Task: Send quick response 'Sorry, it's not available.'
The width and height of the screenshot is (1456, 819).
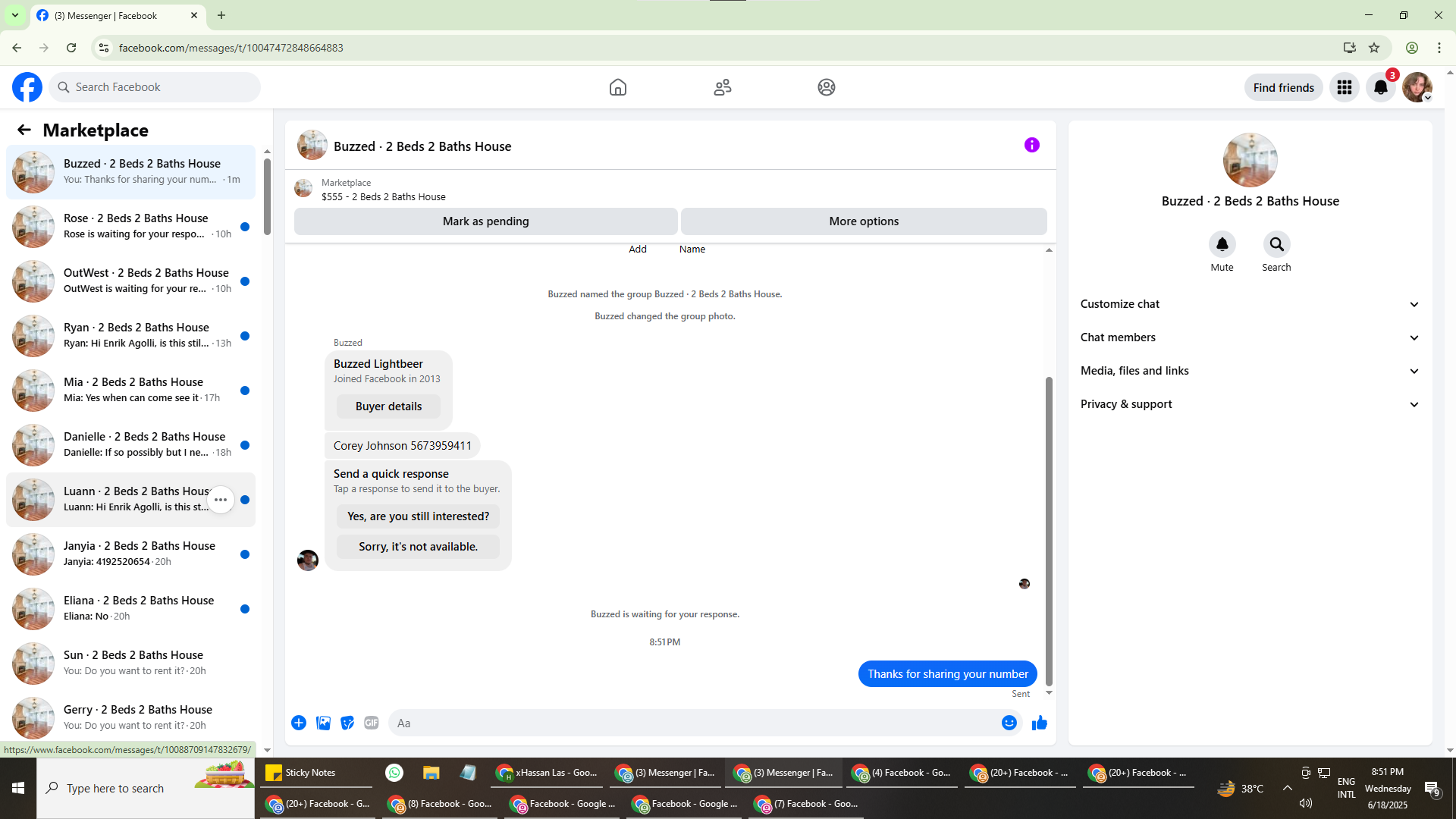Action: click(x=418, y=547)
